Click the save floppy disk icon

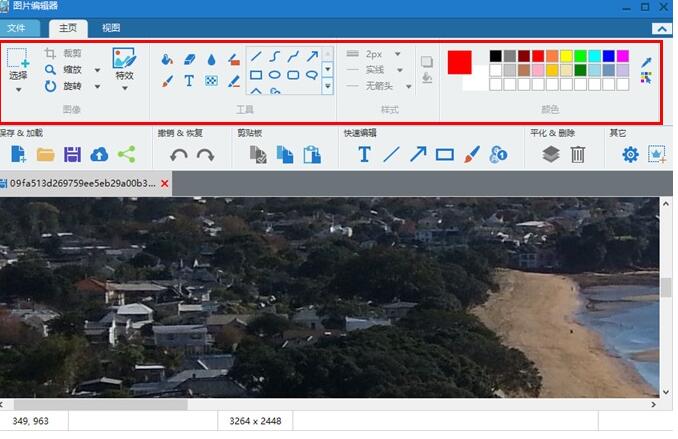(x=72, y=154)
